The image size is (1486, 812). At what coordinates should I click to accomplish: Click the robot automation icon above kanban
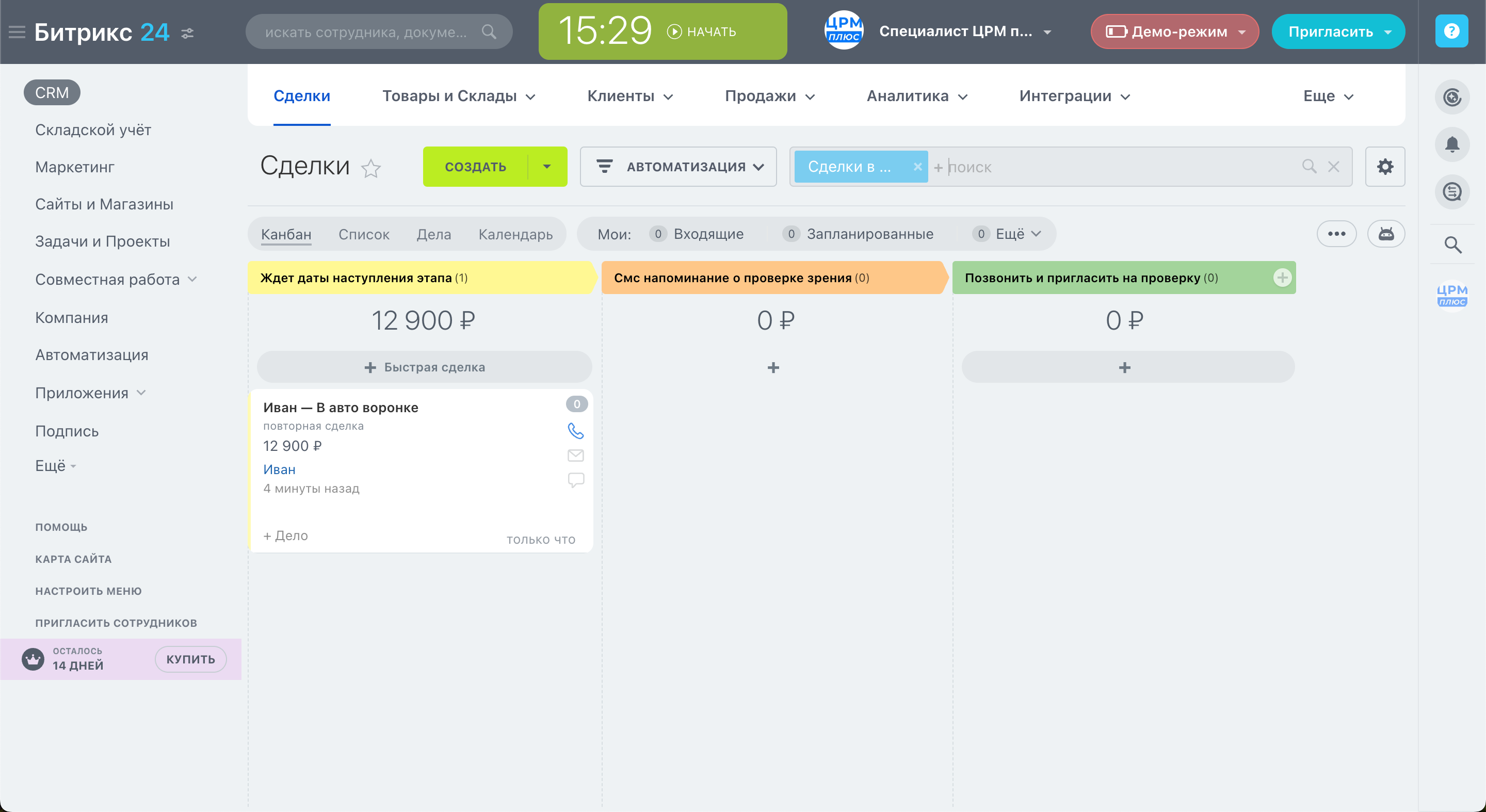[x=1385, y=234]
